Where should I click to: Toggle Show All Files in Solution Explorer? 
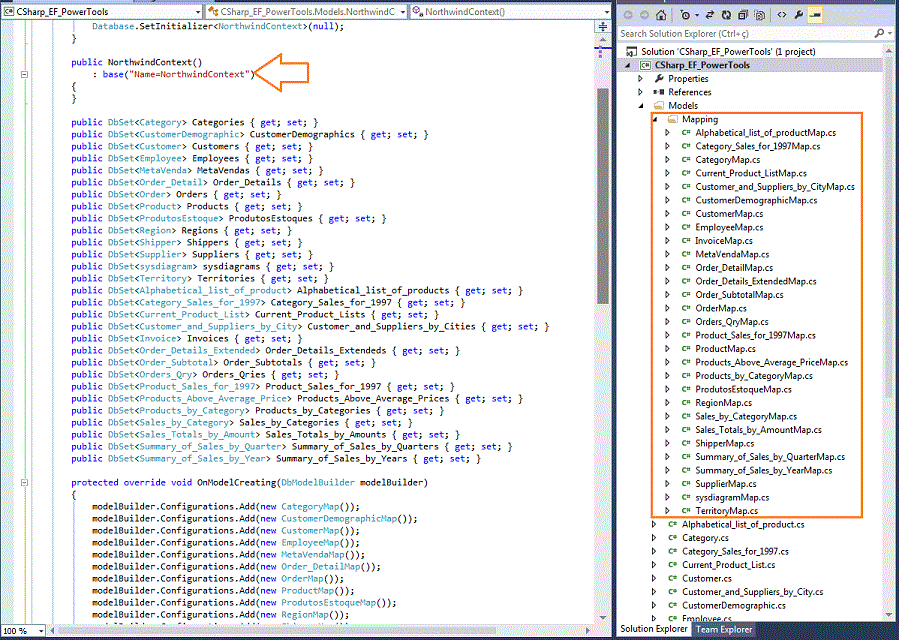point(760,15)
